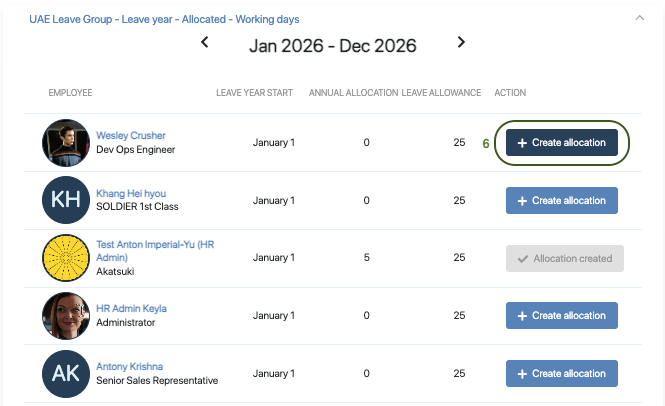Open Khang Hei hyou's profile link

(133, 193)
